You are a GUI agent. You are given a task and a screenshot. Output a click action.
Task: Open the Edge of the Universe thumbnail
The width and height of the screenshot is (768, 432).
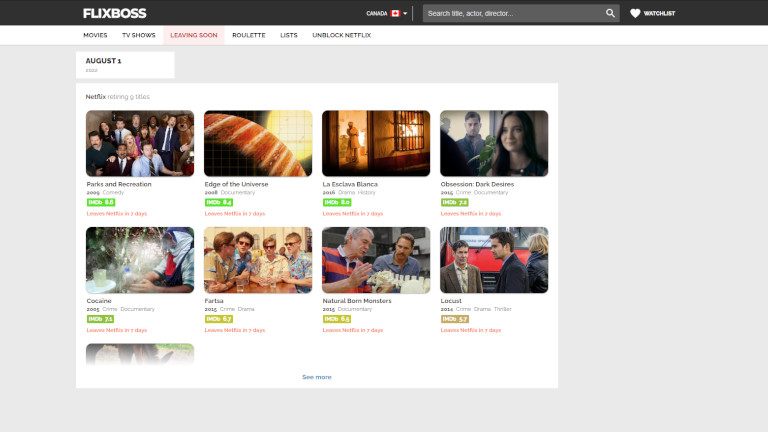pyautogui.click(x=258, y=143)
